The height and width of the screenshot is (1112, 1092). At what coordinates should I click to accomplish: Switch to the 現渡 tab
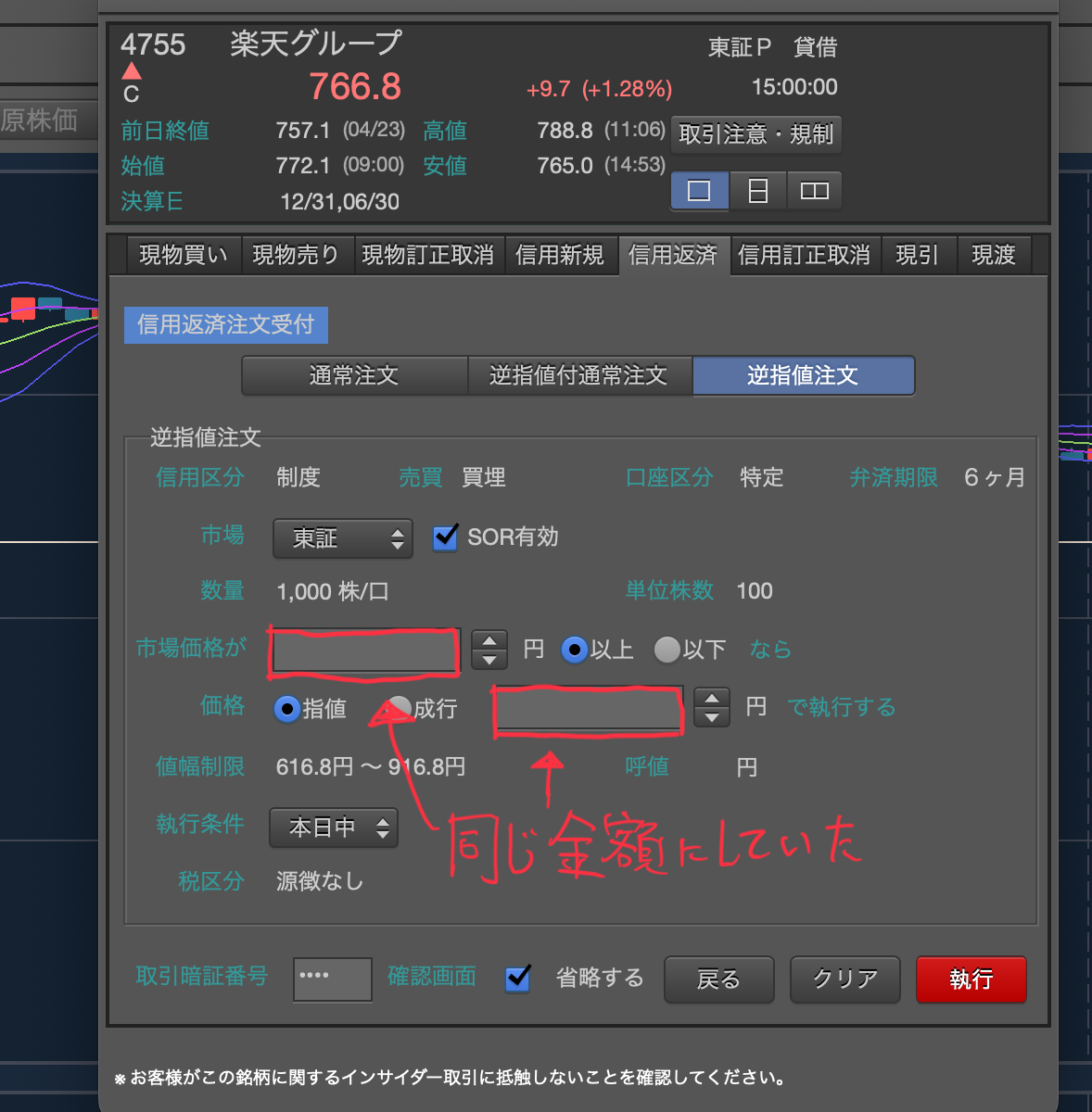[994, 255]
